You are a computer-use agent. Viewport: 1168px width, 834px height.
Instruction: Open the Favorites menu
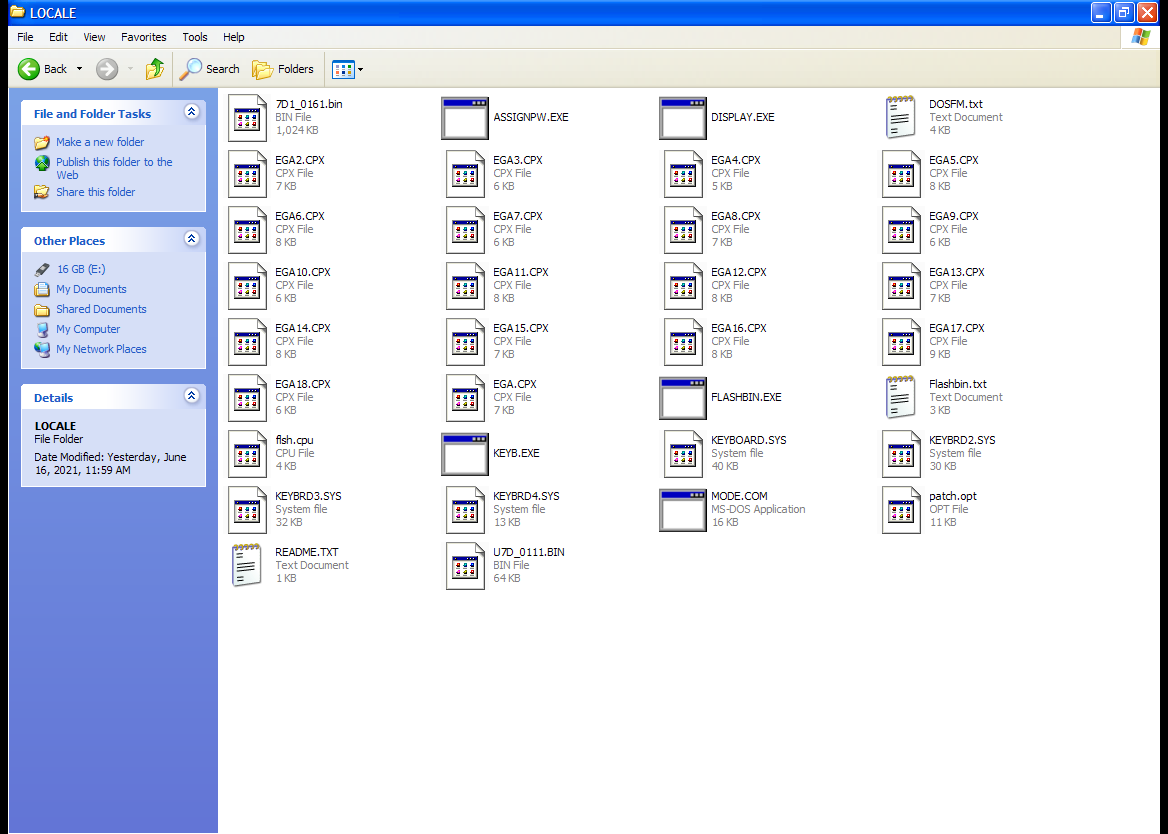tap(144, 37)
